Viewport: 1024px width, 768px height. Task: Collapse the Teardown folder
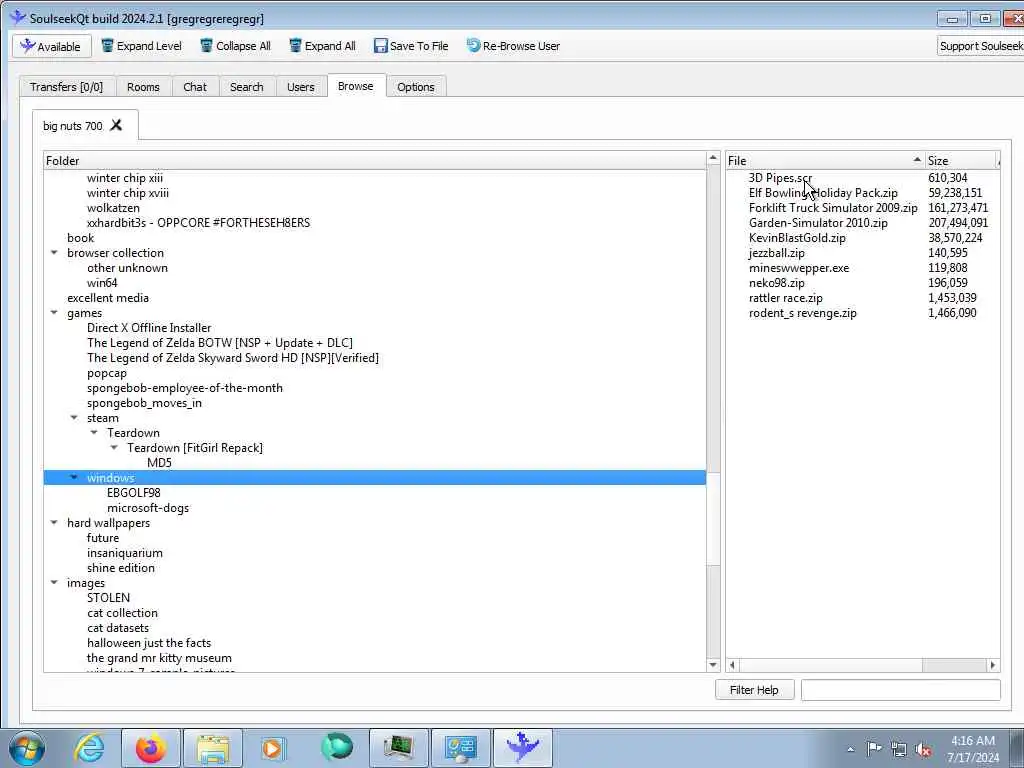94,433
